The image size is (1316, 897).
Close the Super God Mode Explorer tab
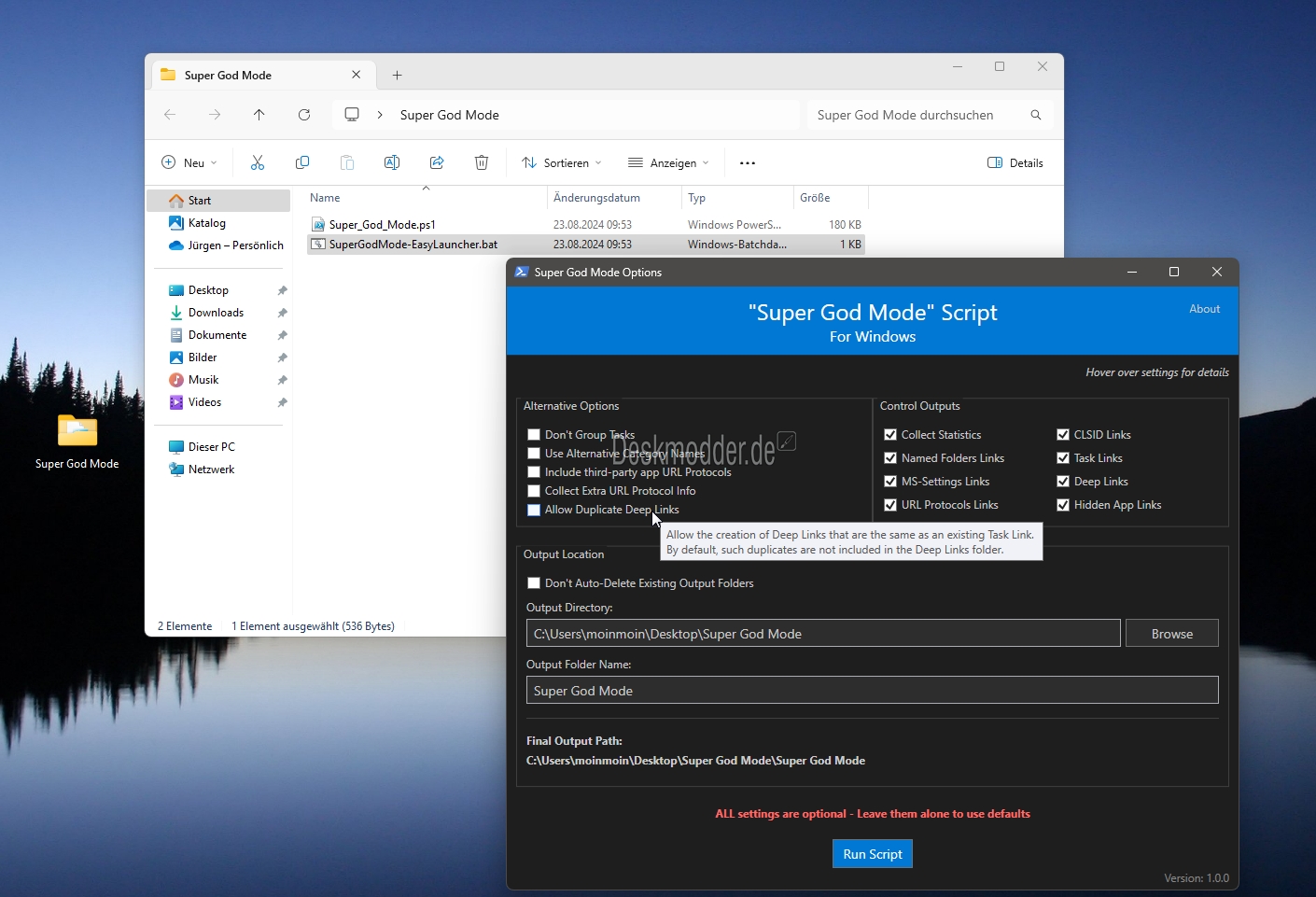(x=357, y=75)
